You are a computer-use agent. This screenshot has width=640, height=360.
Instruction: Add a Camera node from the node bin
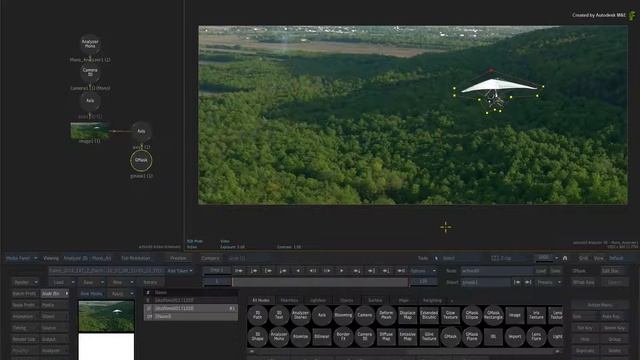[x=364, y=315]
